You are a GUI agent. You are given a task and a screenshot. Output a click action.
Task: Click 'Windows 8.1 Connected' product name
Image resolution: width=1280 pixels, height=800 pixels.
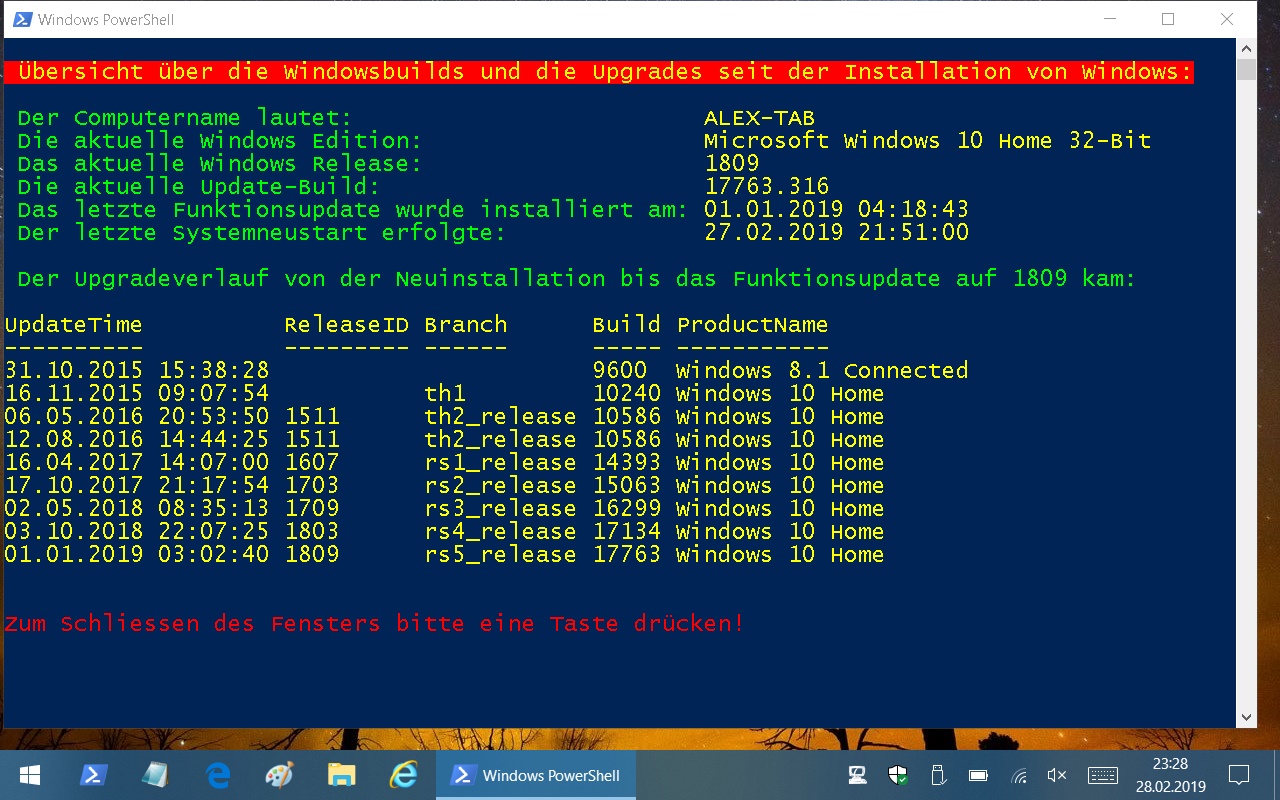(822, 371)
